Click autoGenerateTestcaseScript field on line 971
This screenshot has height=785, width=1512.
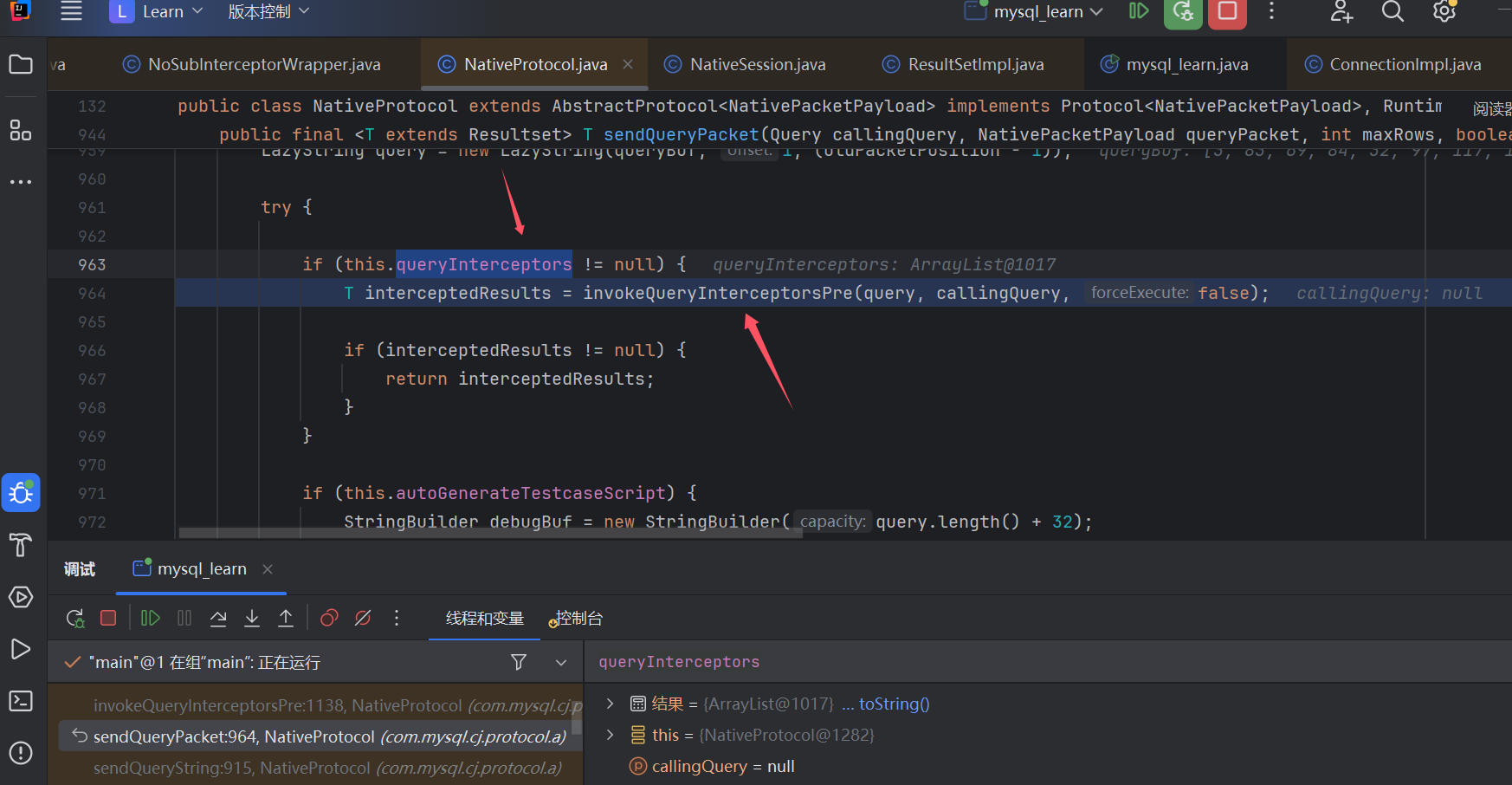[x=531, y=493]
